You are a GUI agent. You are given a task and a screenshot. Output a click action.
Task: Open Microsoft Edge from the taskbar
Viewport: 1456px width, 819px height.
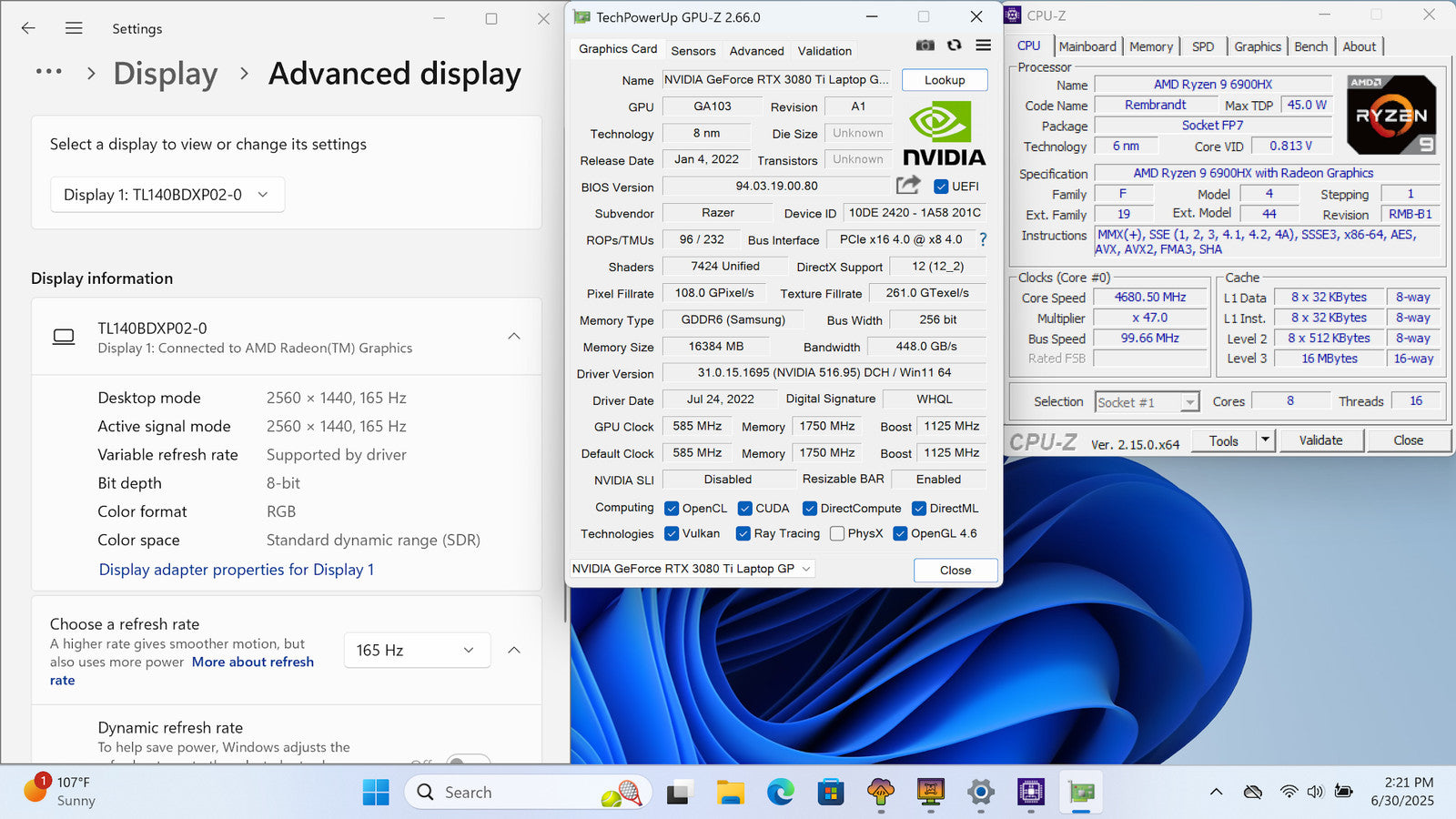[x=780, y=793]
